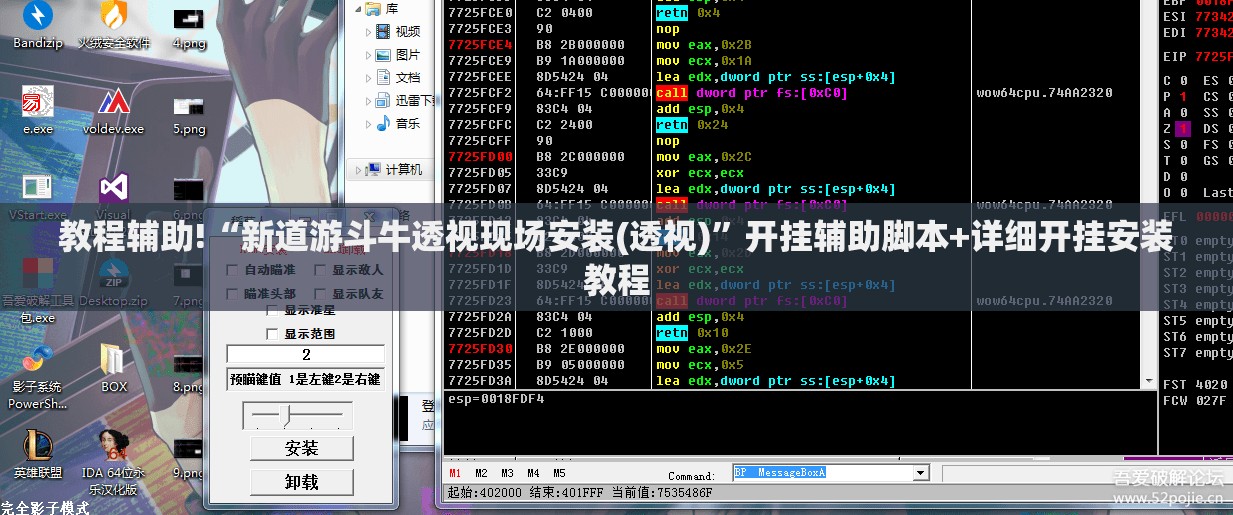Switch to the M2 memory tab
The width and height of the screenshot is (1233, 515).
481,473
